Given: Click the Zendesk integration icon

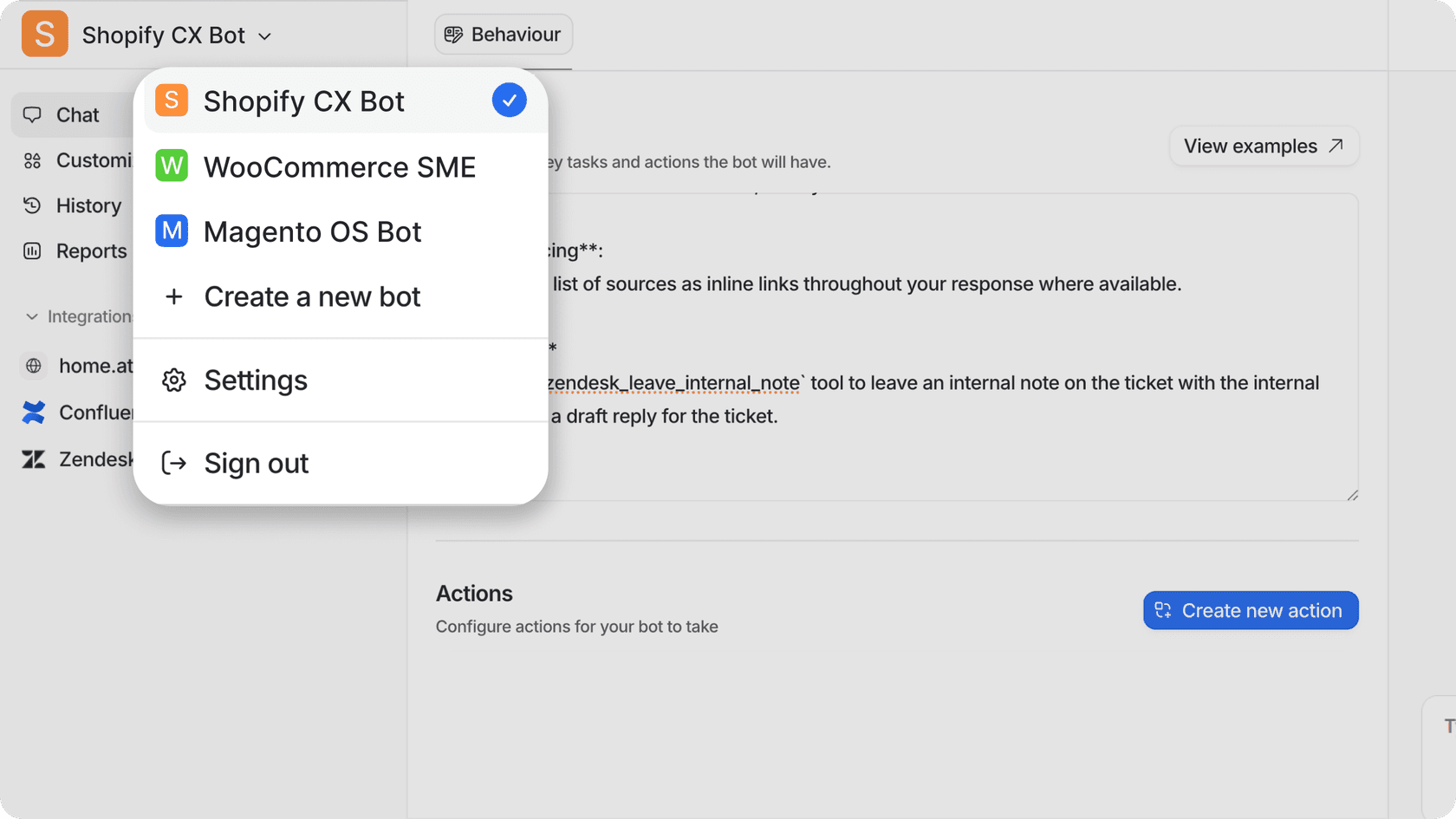Looking at the screenshot, I should click(x=33, y=458).
